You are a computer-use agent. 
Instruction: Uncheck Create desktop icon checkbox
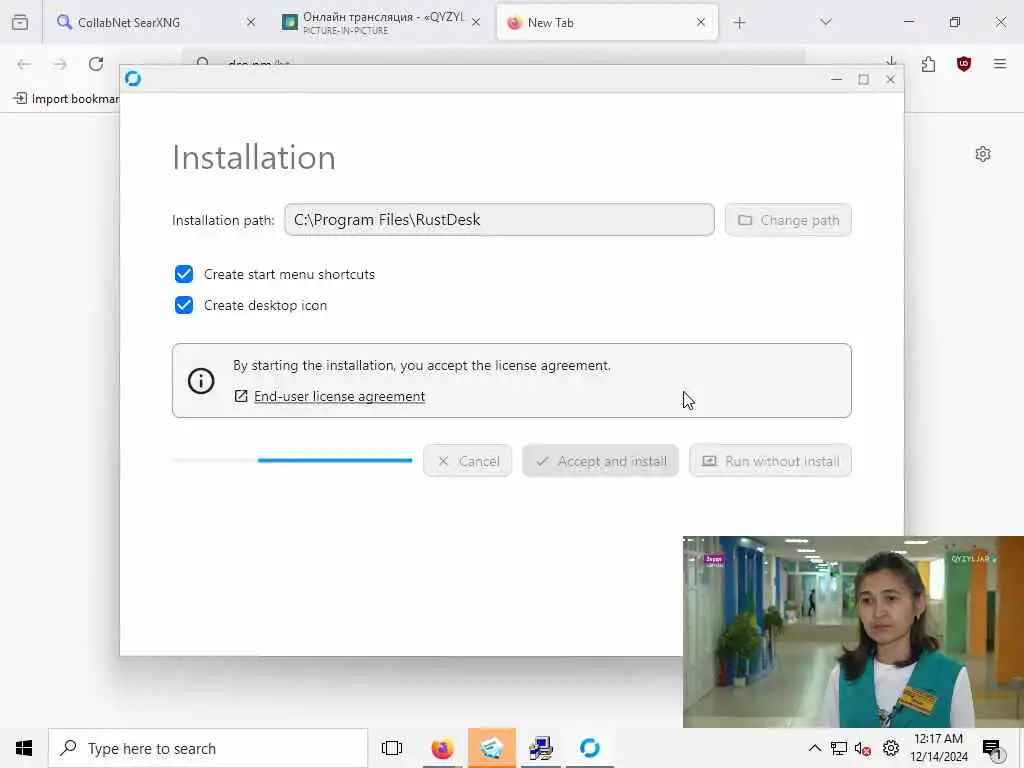184,305
